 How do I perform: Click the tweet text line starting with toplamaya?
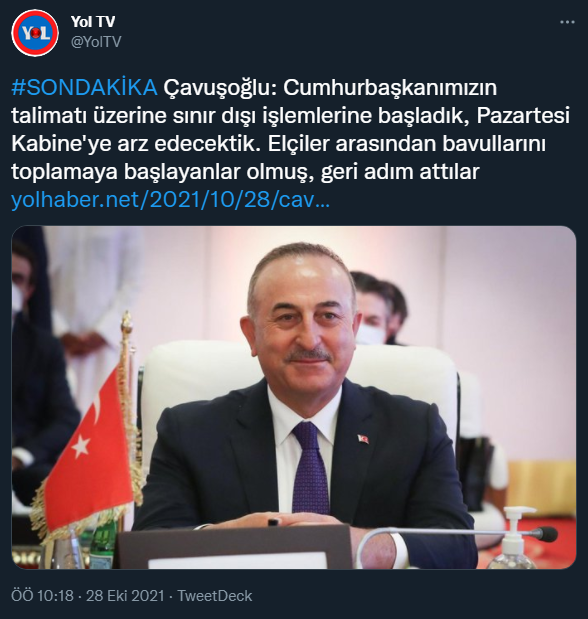[245, 172]
